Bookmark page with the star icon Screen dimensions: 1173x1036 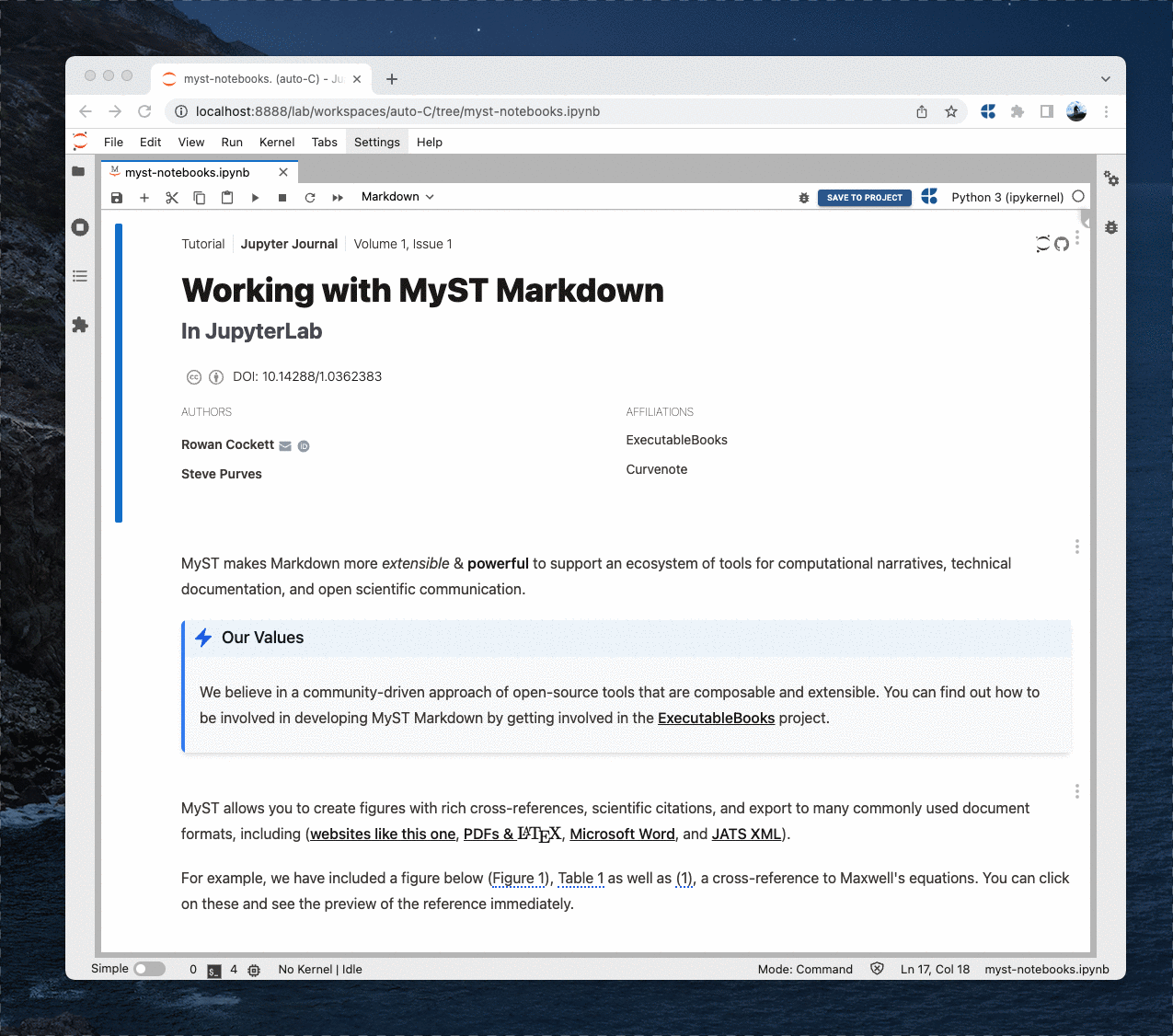coord(951,111)
